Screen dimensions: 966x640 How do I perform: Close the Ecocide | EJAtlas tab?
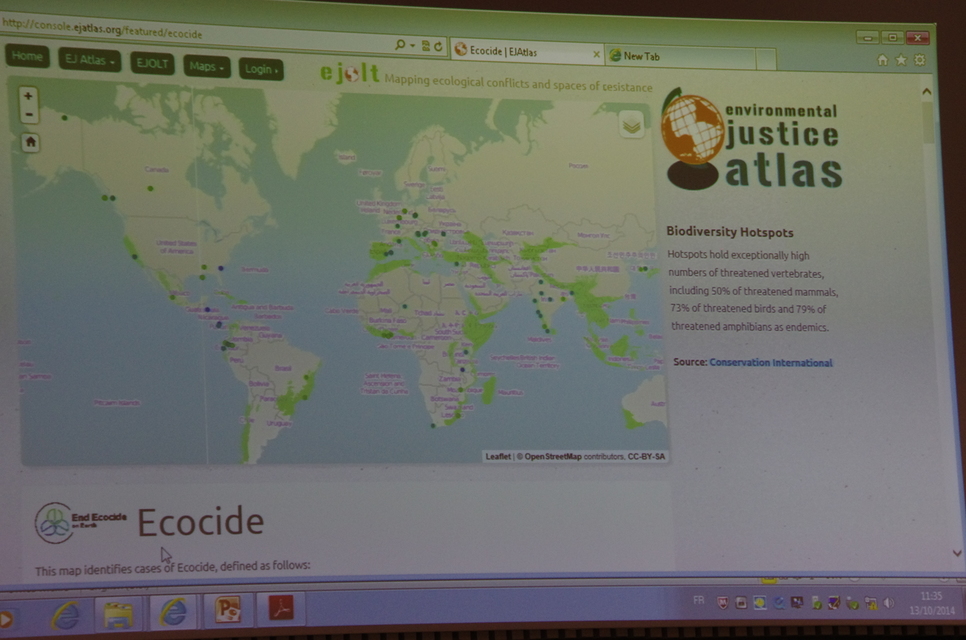pyautogui.click(x=596, y=54)
